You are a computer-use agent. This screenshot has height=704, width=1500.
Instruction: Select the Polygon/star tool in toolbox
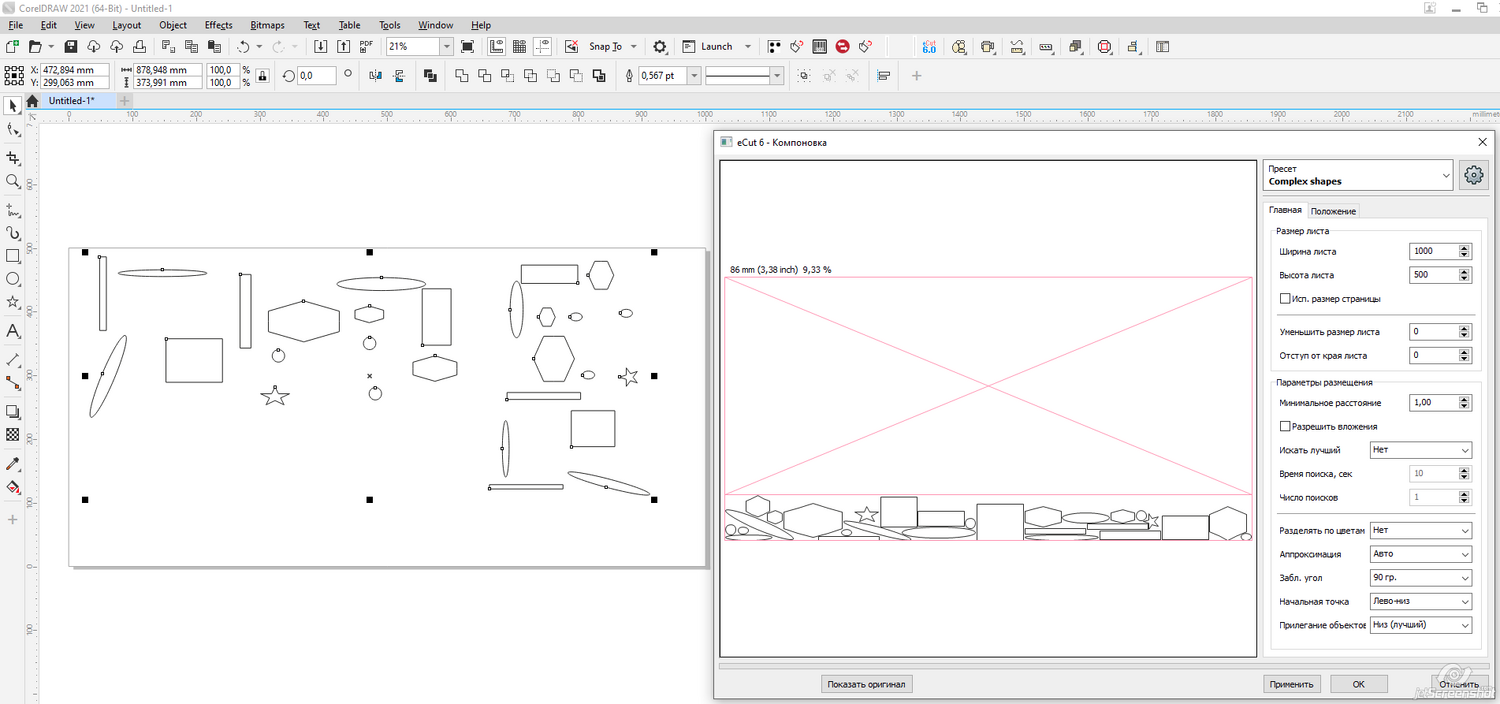pyautogui.click(x=13, y=302)
